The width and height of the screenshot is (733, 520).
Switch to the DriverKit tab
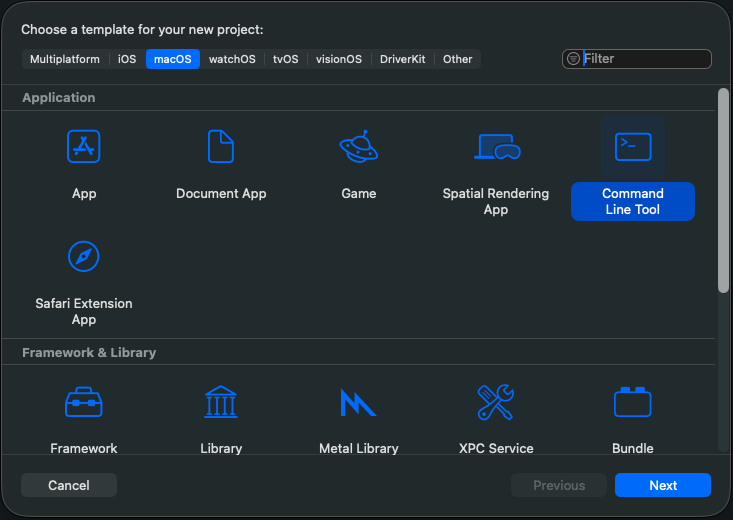coord(402,59)
